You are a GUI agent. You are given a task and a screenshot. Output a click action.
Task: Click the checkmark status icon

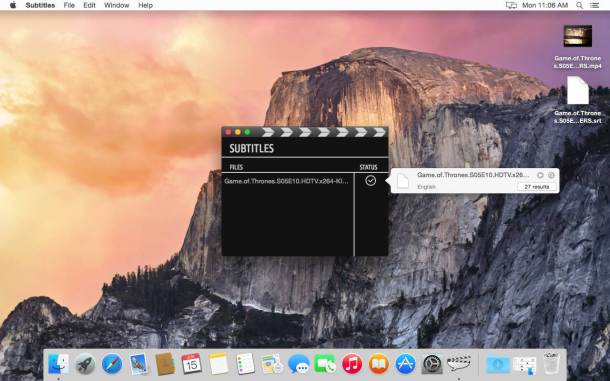pos(371,181)
